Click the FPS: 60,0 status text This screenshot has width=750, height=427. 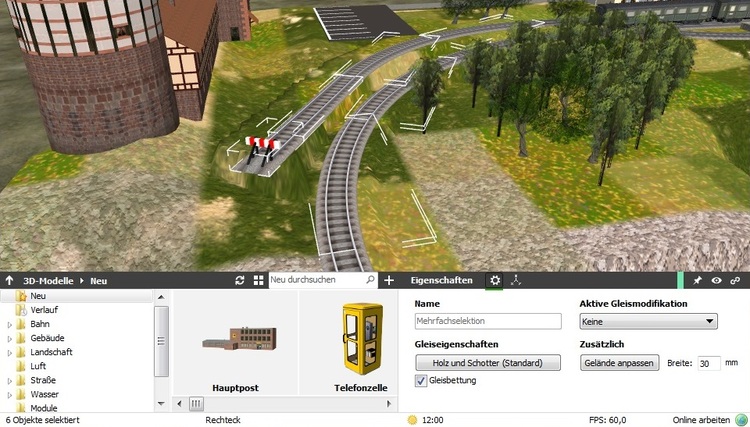pyautogui.click(x=607, y=420)
